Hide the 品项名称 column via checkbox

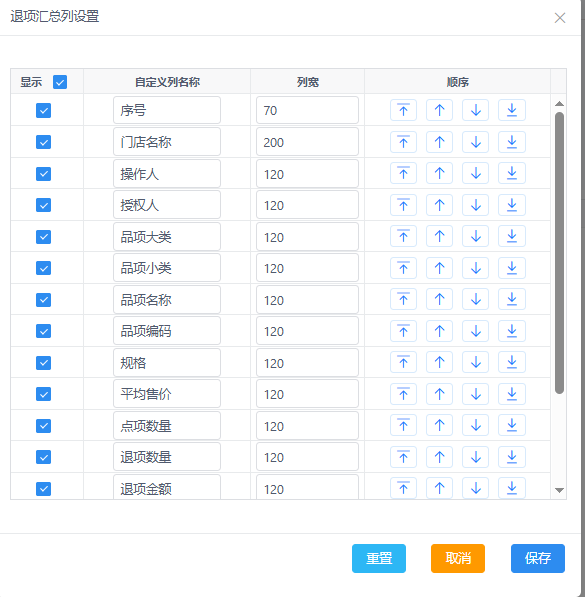43,300
